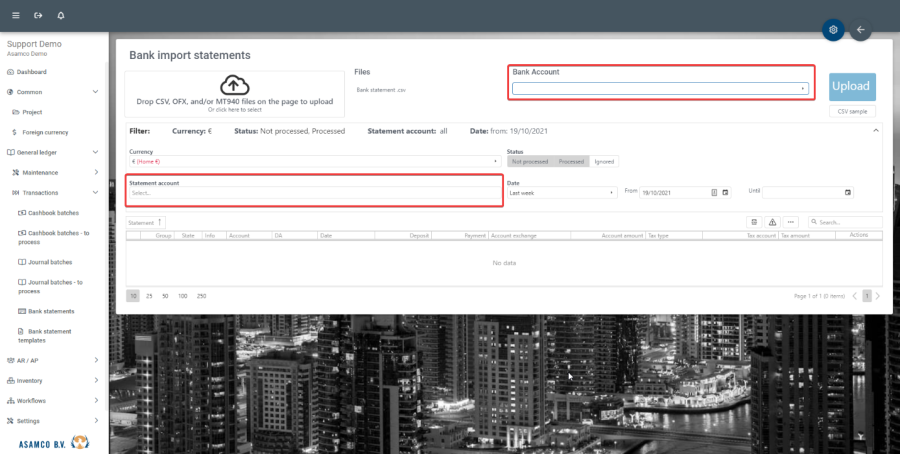
Task: Click the logout icon in top bar
Action: coord(38,16)
